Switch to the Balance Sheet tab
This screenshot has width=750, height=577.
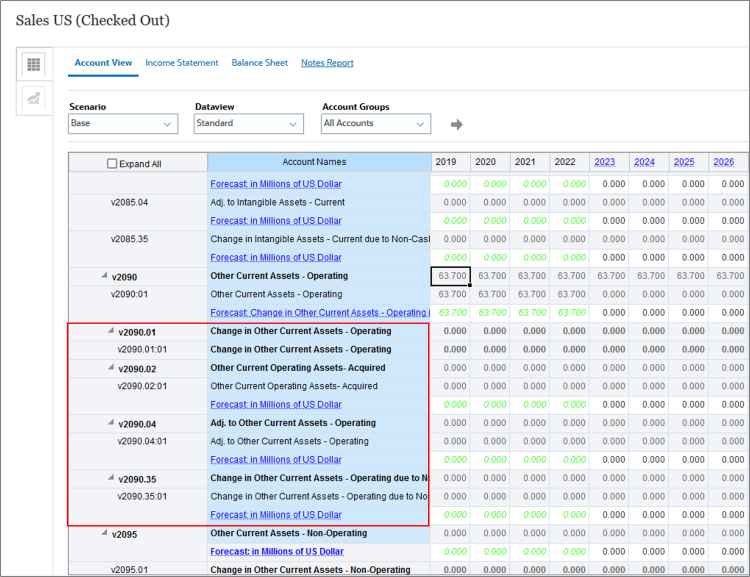[259, 63]
